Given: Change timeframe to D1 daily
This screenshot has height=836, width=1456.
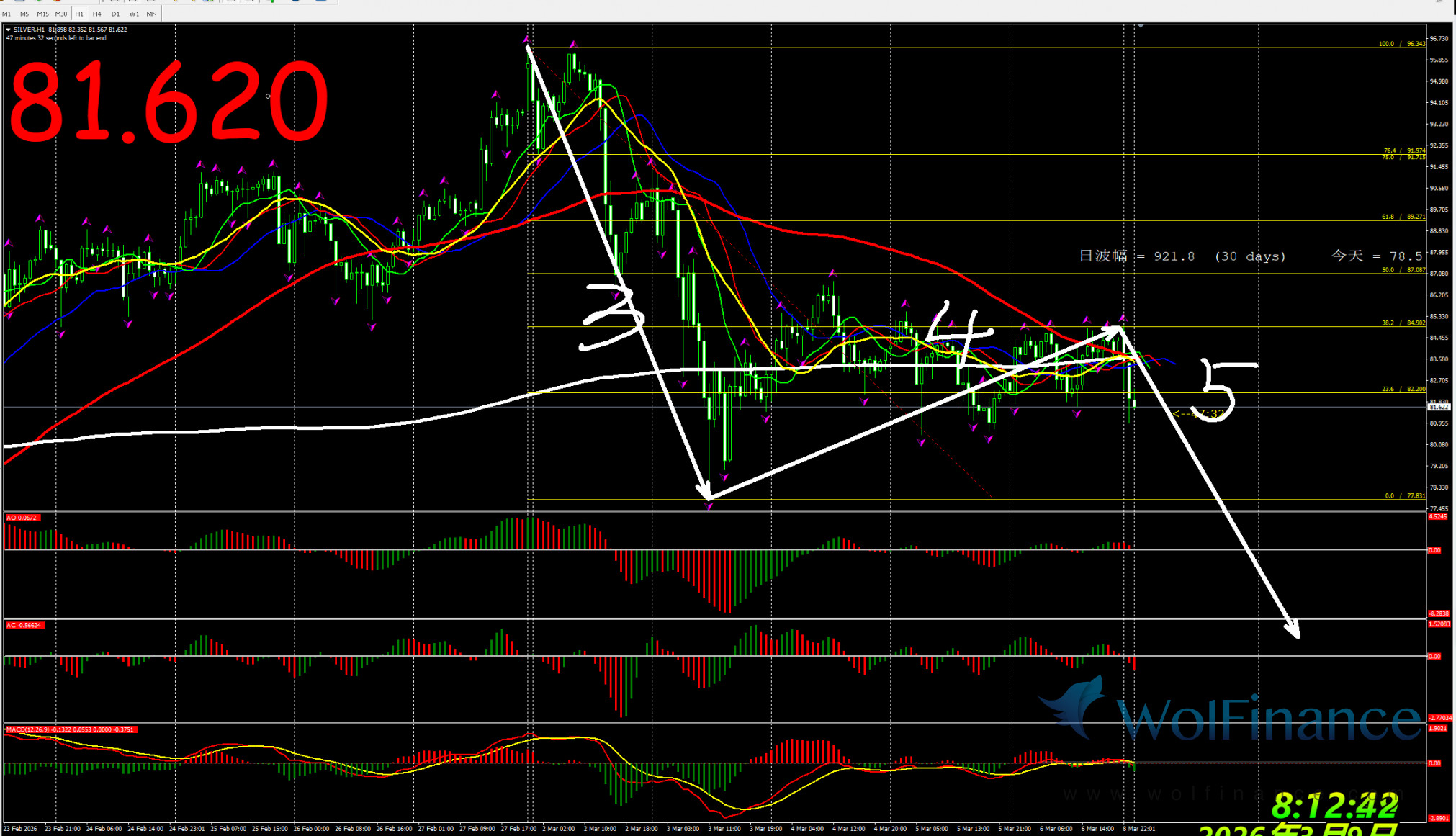Looking at the screenshot, I should click(x=115, y=14).
